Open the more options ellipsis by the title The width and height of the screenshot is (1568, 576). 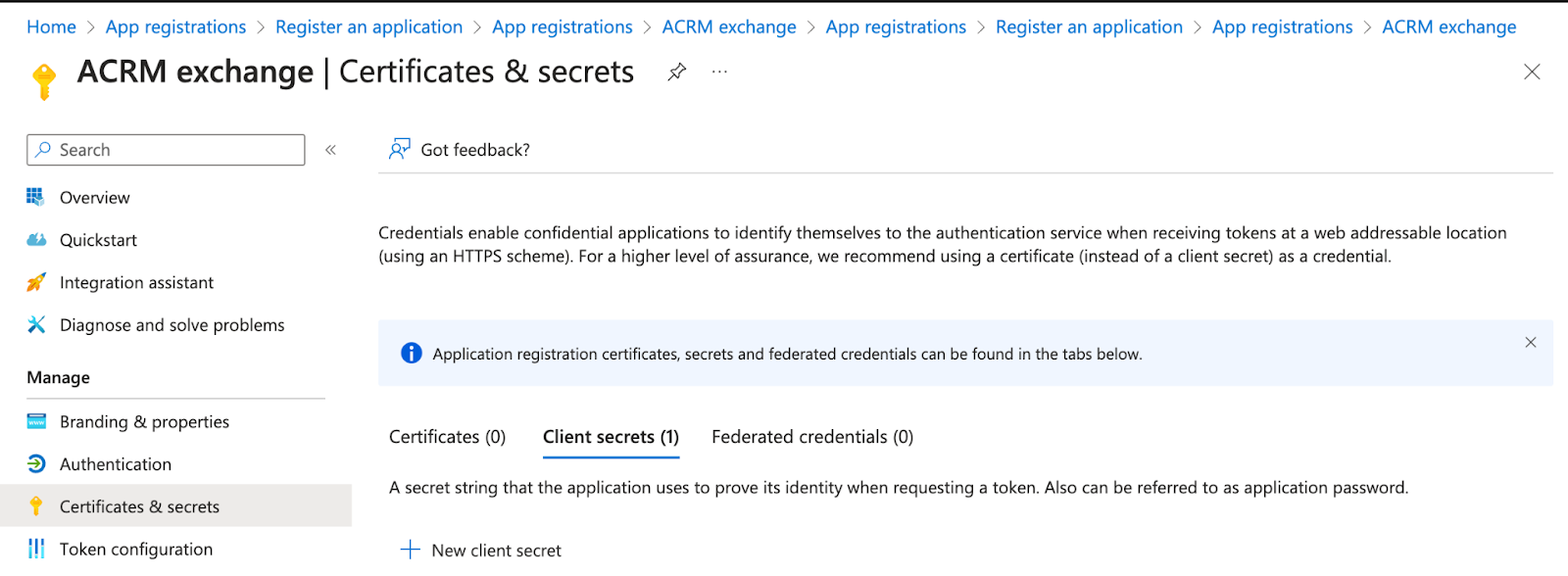[x=719, y=72]
